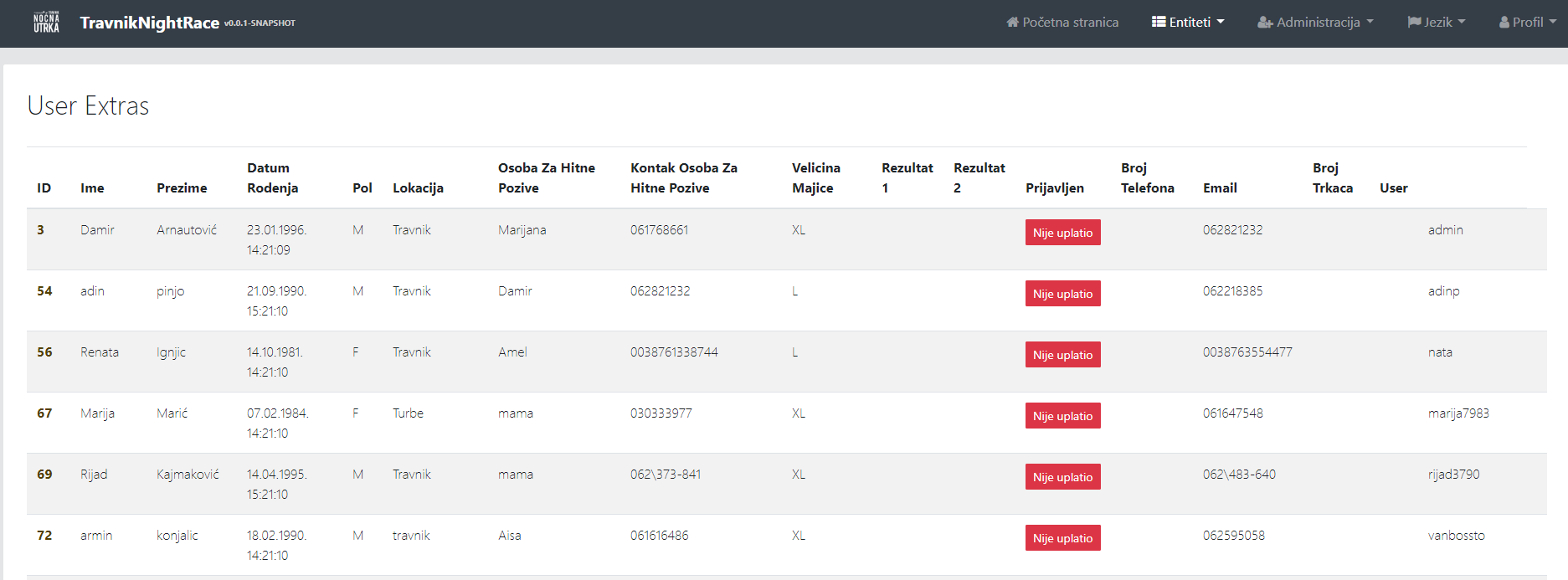Screen dimensions: 1568x580
Task: Open user extra ID 3
Action: 40,230
